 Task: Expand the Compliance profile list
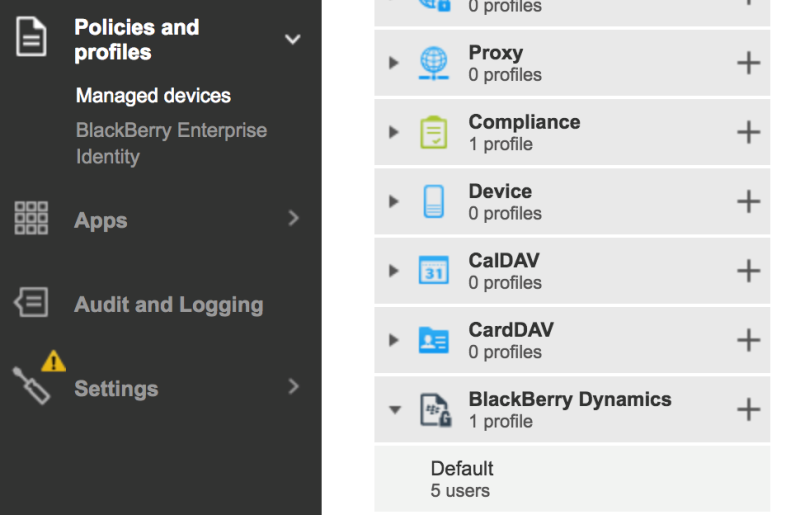point(393,132)
